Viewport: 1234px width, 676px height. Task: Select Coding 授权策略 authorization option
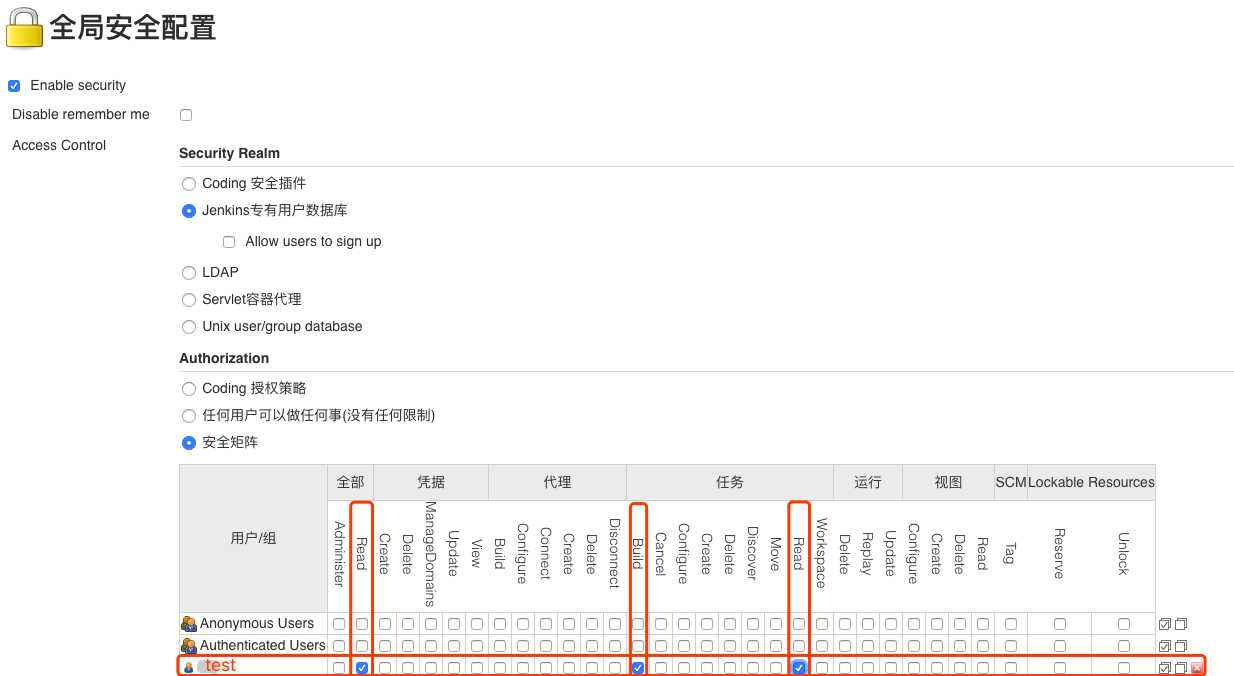coord(189,389)
